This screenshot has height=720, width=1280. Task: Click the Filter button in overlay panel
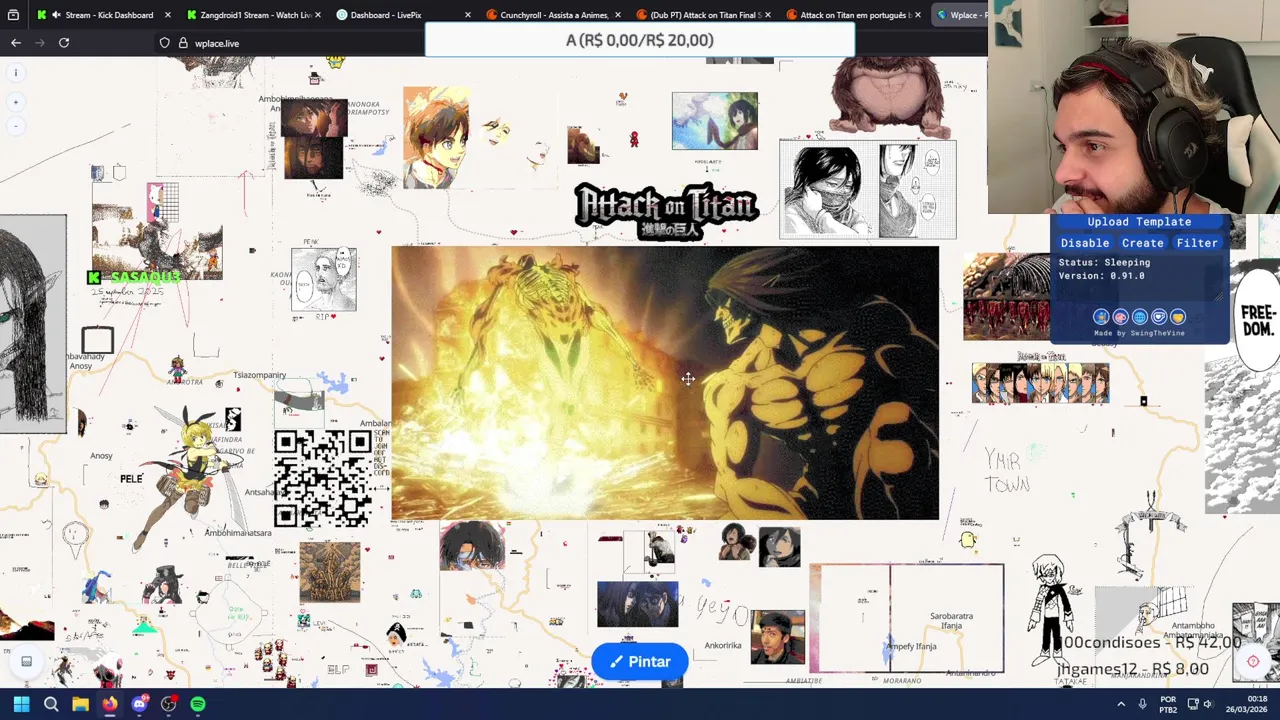point(1197,243)
